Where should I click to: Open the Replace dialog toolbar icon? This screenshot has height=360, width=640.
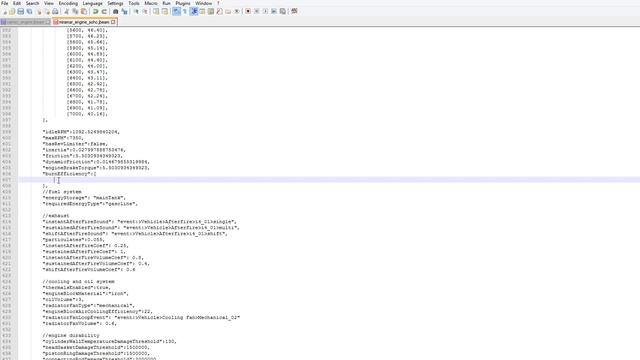coord(124,11)
